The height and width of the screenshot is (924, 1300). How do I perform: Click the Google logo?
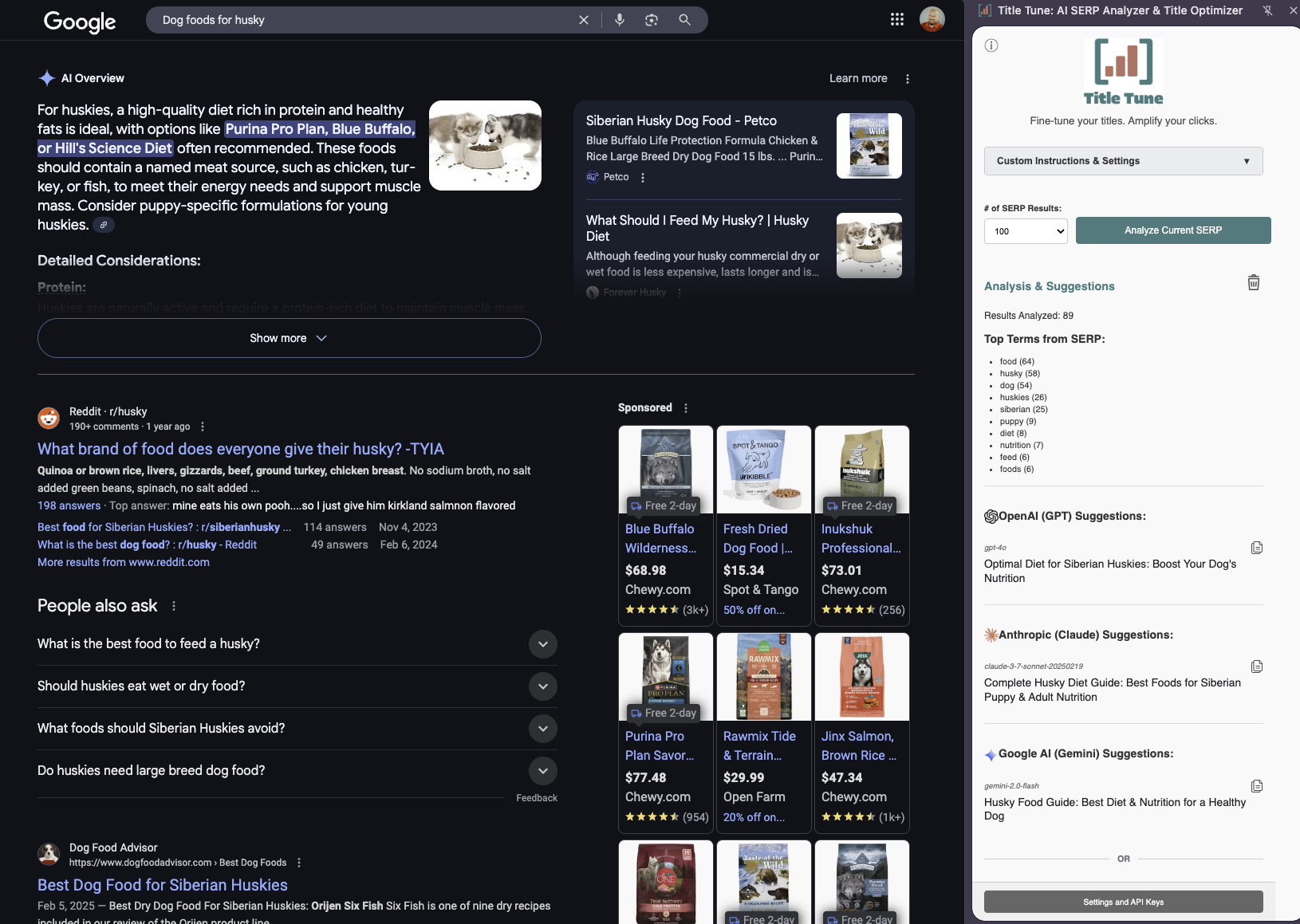point(80,22)
